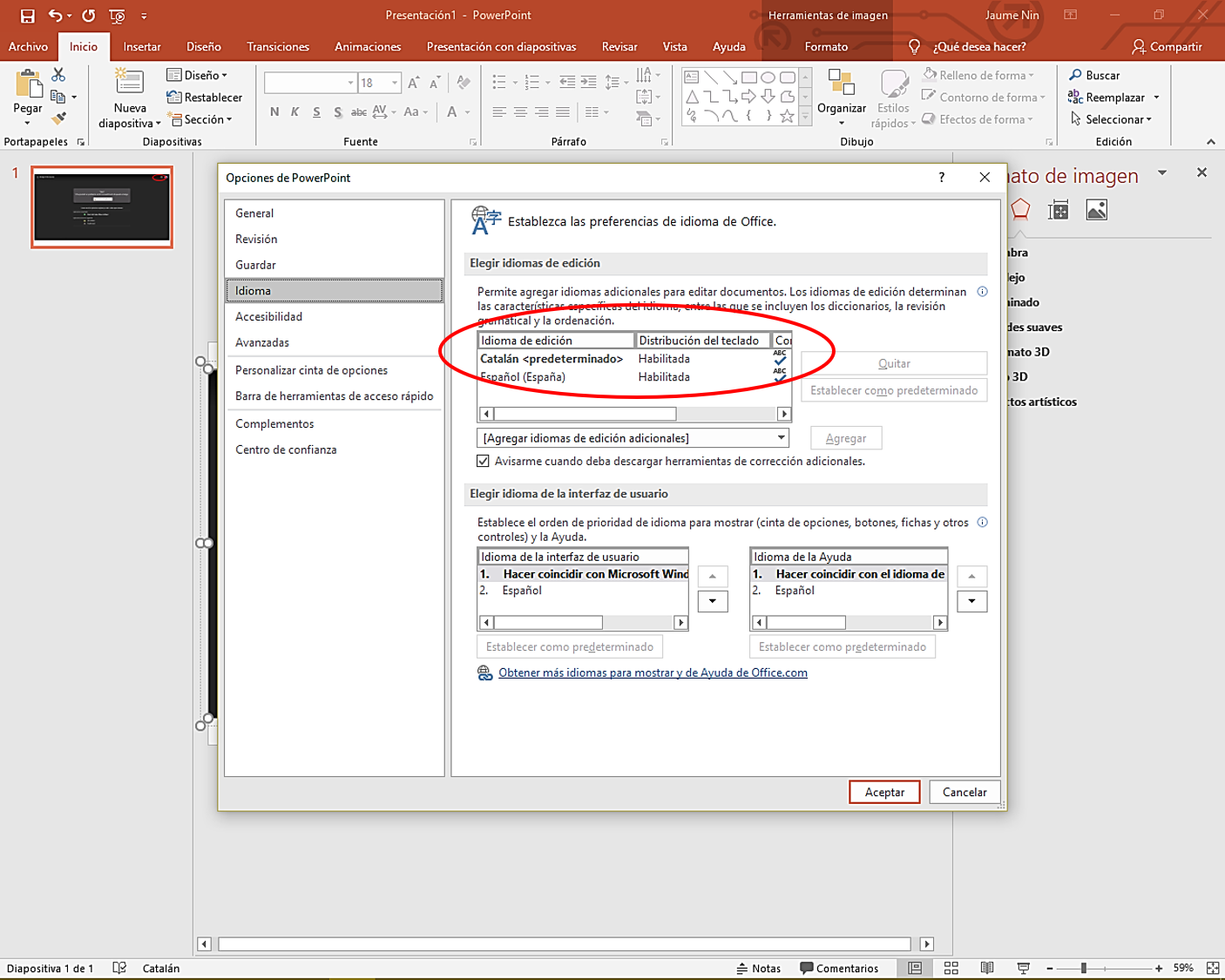Undo the last action
Image resolution: width=1225 pixels, height=980 pixels.
pyautogui.click(x=56, y=16)
